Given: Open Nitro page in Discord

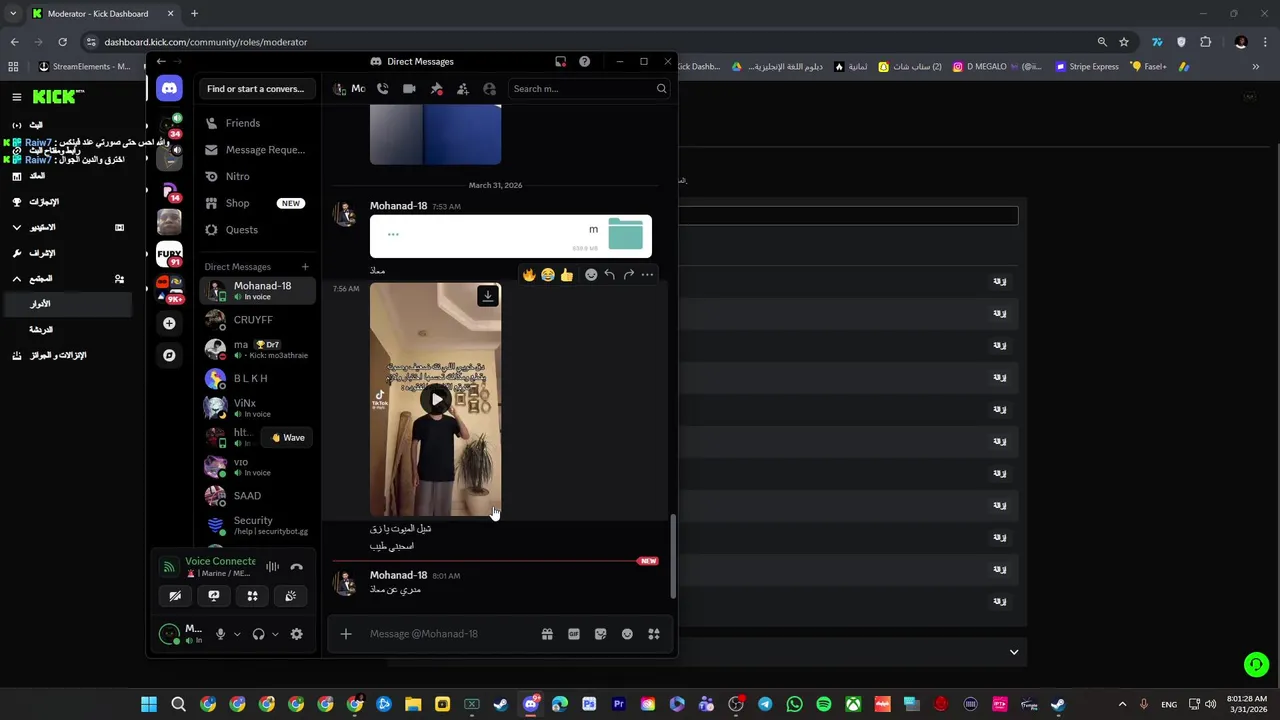Looking at the screenshot, I should (x=258, y=177).
